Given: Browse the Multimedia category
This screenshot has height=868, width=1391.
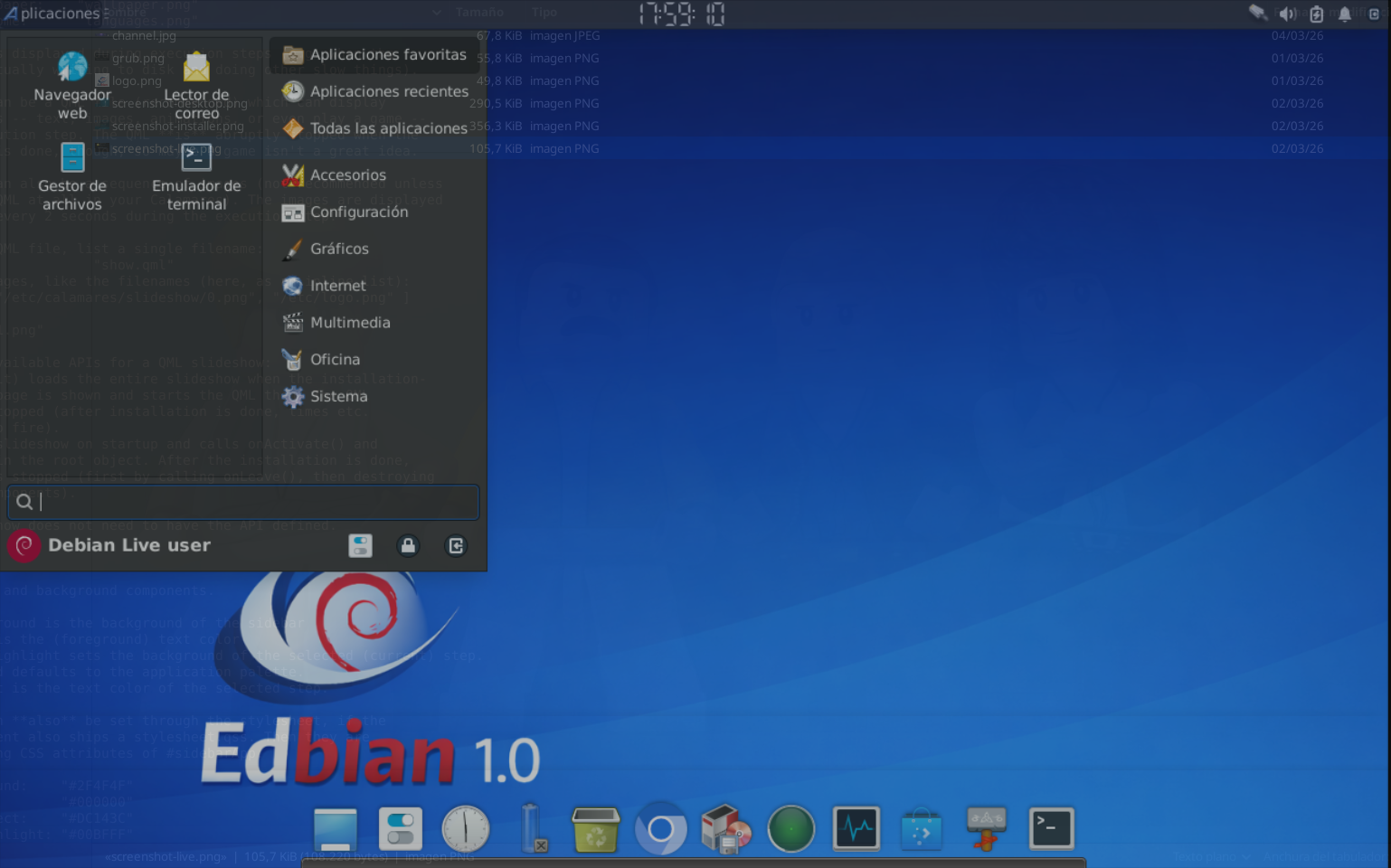Looking at the screenshot, I should click(374, 323).
